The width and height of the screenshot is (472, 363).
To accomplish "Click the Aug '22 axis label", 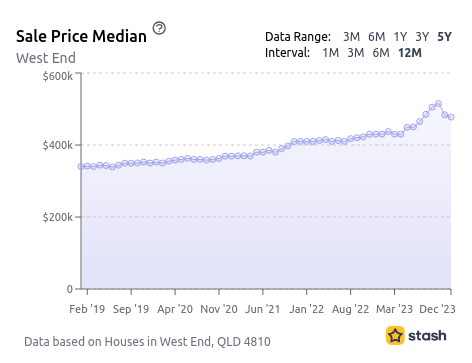I will pos(350,309).
